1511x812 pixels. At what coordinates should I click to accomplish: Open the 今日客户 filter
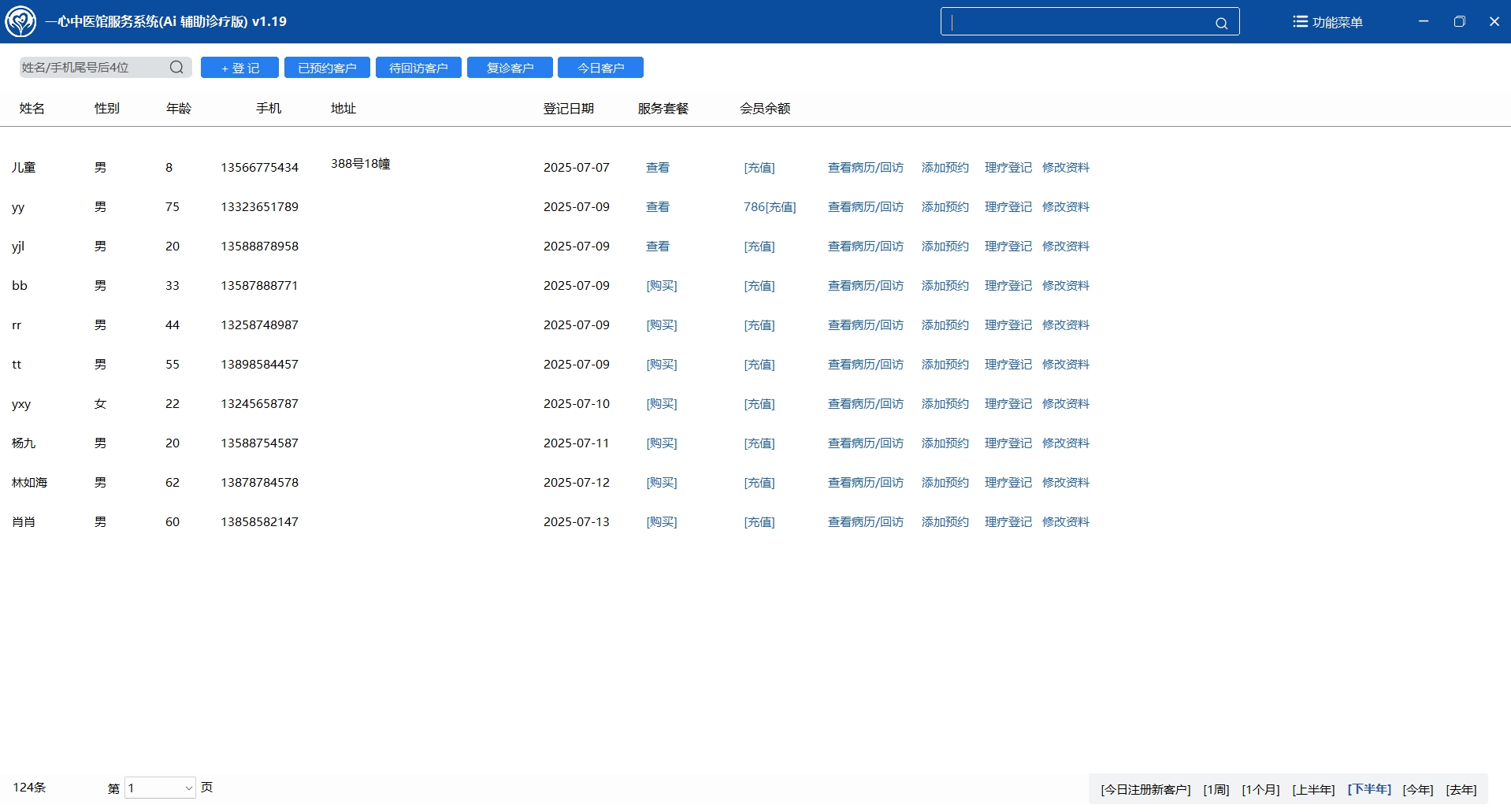pyautogui.click(x=600, y=68)
